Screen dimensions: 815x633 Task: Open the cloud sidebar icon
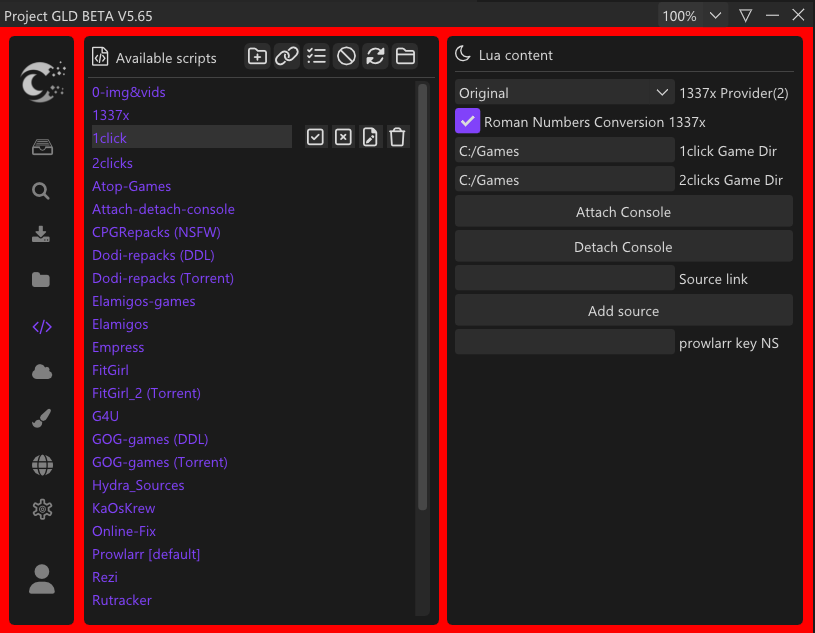tap(42, 372)
